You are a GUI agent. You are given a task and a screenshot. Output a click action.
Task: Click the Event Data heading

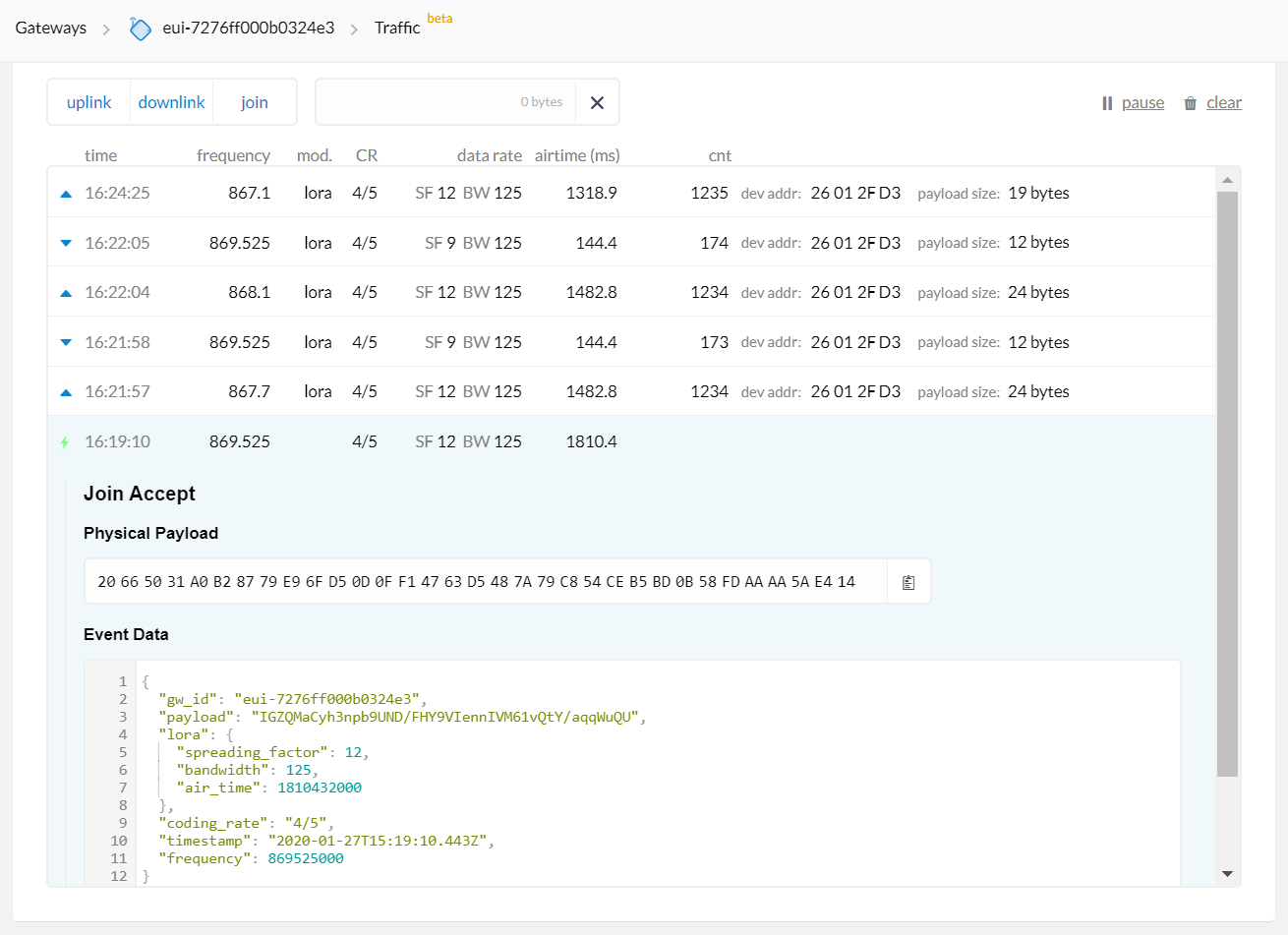point(126,634)
